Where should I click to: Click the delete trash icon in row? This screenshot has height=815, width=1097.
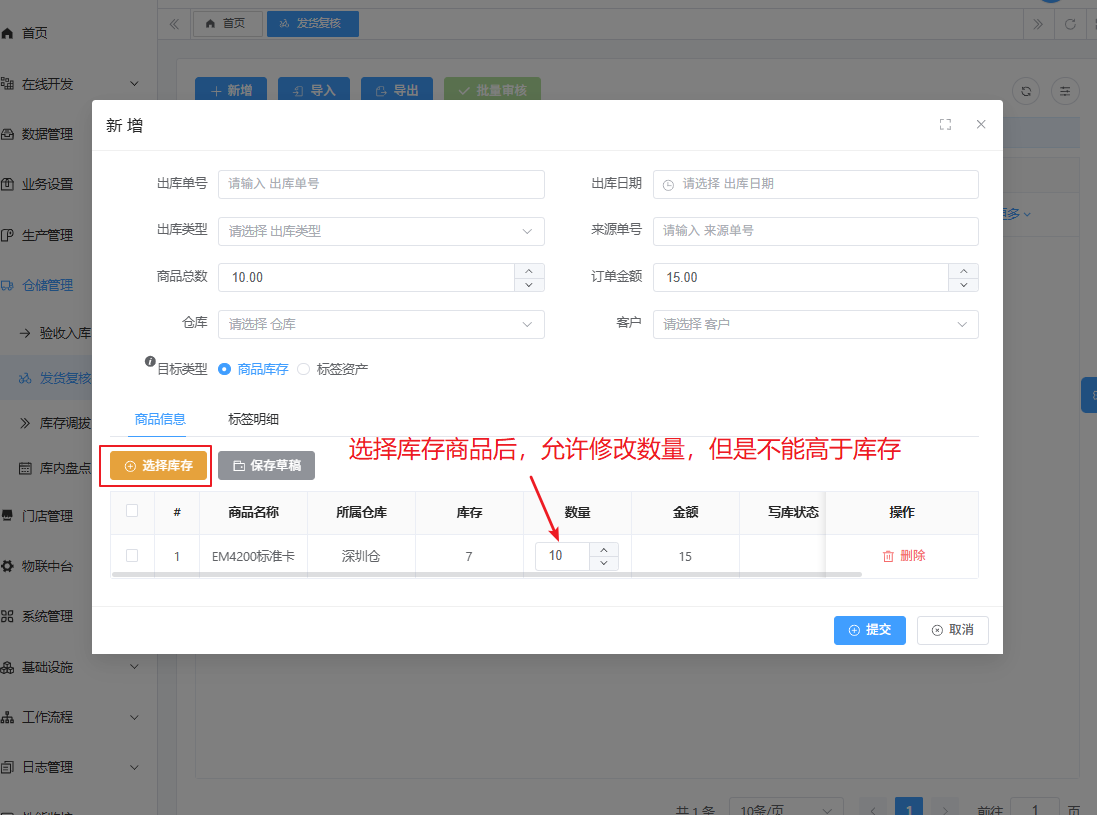pos(888,556)
